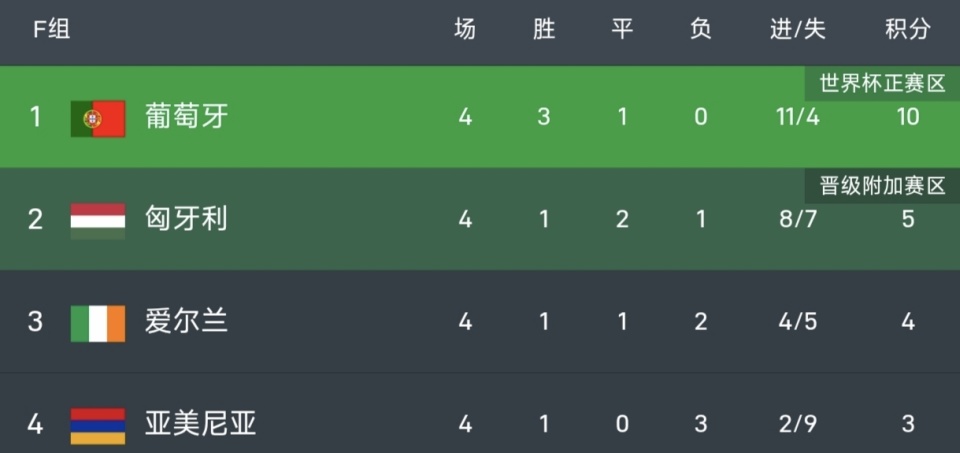Viewport: 960px width, 453px height.
Task: Click the 胜 column header
Action: click(x=543, y=30)
